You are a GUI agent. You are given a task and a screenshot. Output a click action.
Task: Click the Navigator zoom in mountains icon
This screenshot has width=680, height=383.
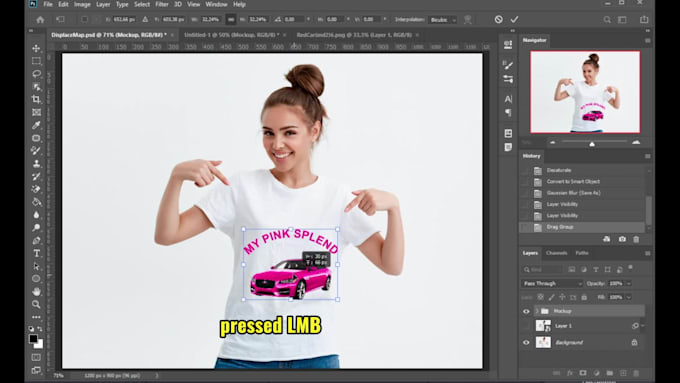coord(636,142)
